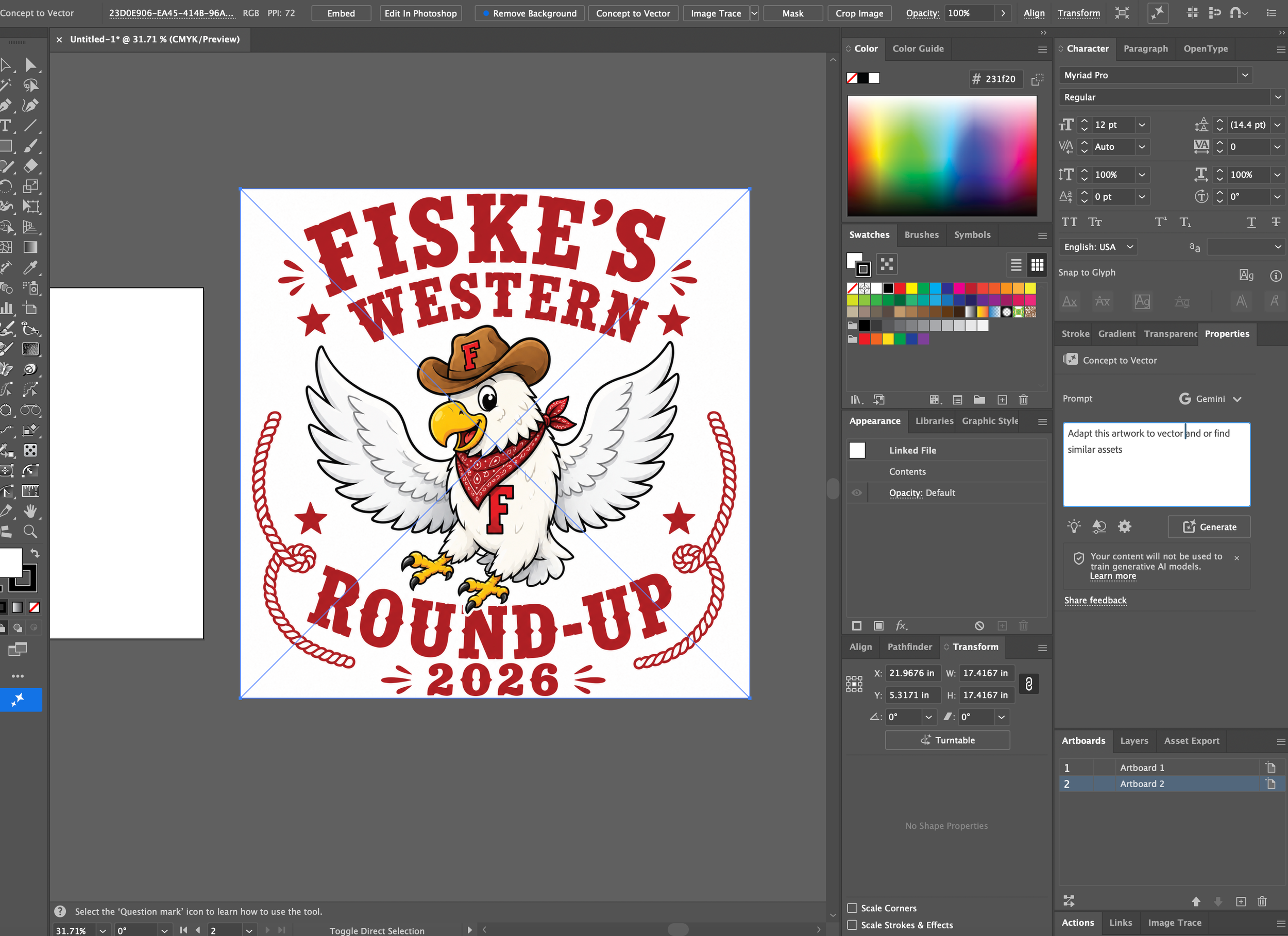The image size is (1288, 936).
Task: Click the Delete Artboard trash icon
Action: click(1262, 901)
